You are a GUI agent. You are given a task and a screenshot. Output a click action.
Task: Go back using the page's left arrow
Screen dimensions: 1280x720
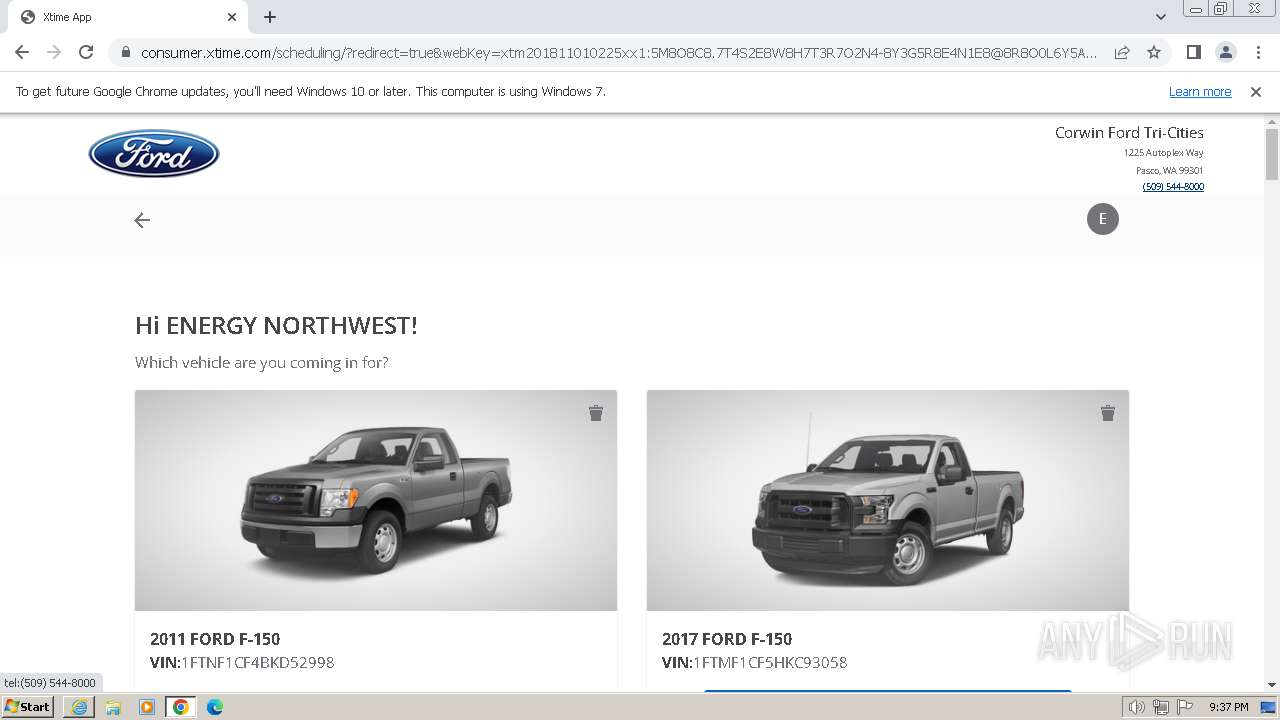pyautogui.click(x=142, y=220)
